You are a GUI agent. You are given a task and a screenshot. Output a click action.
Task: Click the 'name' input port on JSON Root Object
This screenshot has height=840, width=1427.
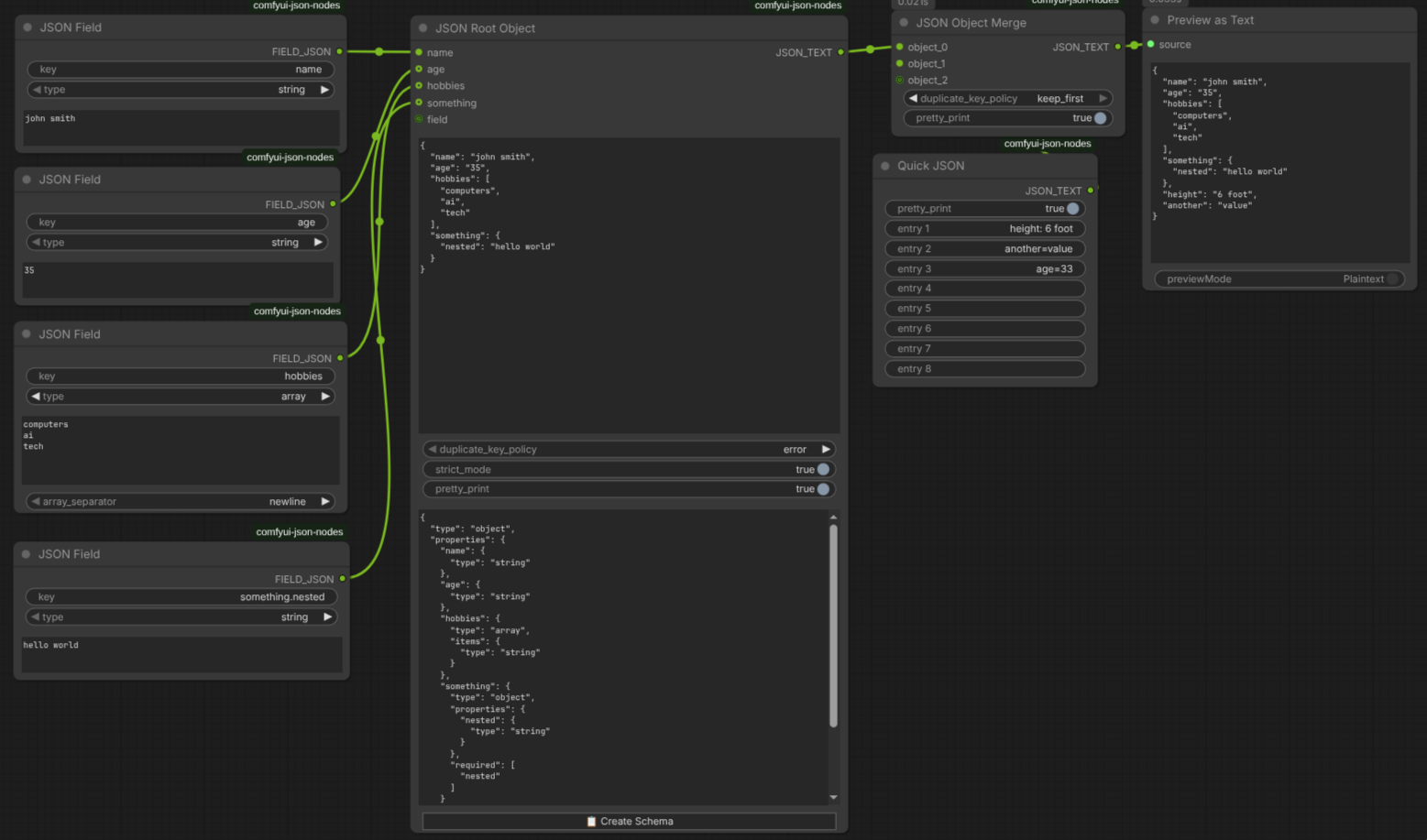[420, 52]
